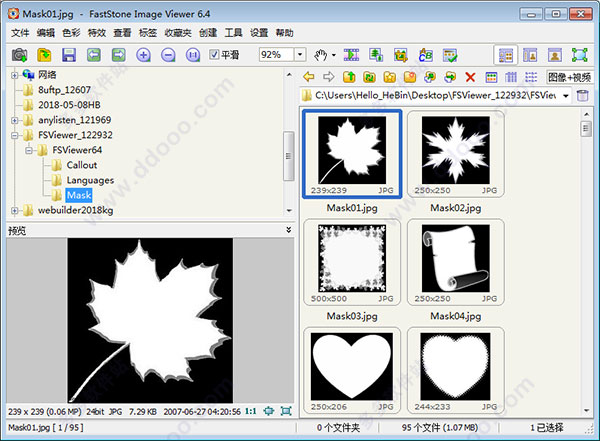This screenshot has height=441, width=600.
Task: Open the 文件 menu
Action: point(20,33)
